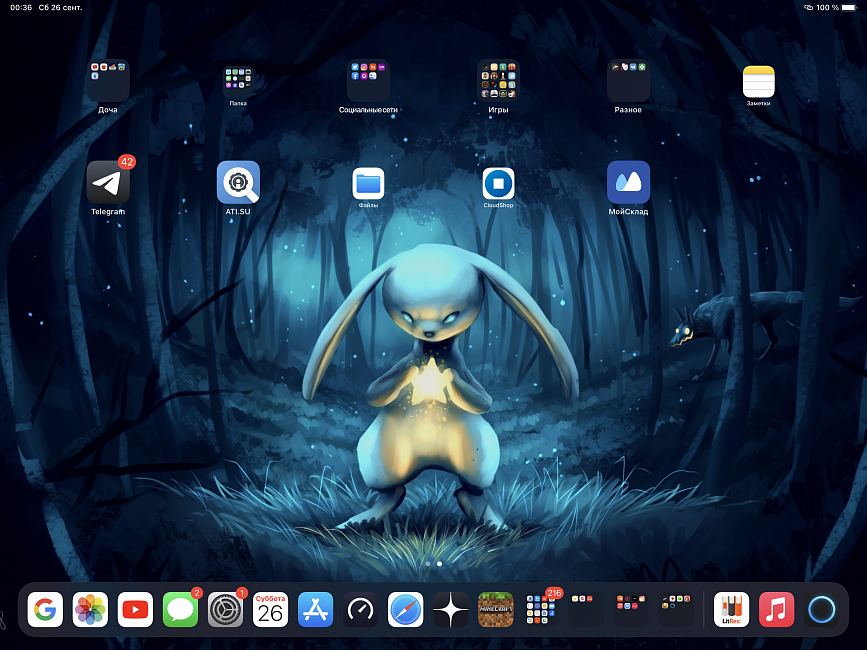Image resolution: width=867 pixels, height=650 pixels.
Task: Launch the Alexa blue ring app
Action: point(822,610)
